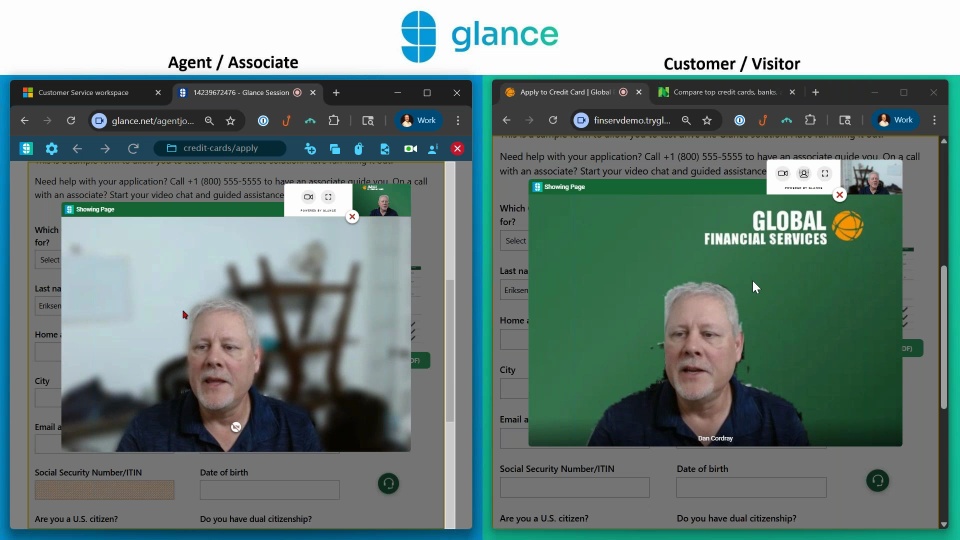Click the Glance logo icon in agent toolbar
Viewport: 960px width, 540px height.
(x=26, y=148)
